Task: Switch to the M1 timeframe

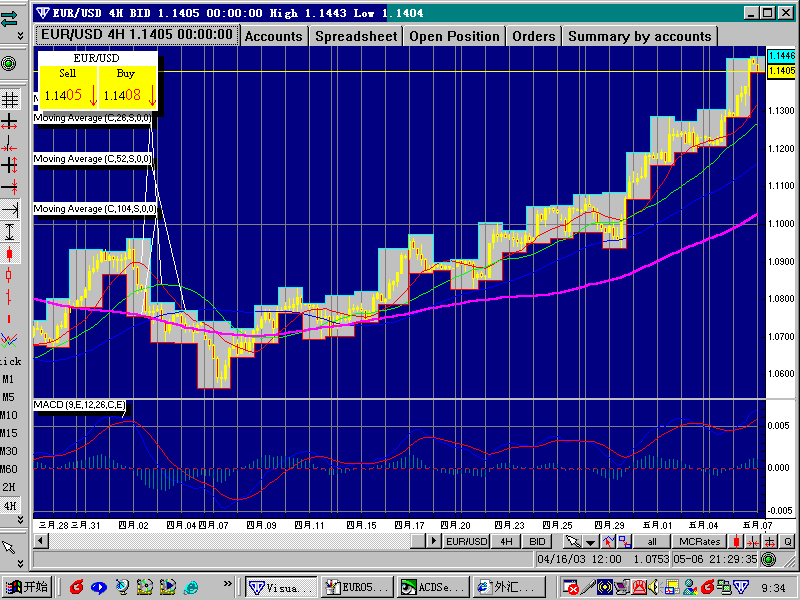Action: (8, 379)
